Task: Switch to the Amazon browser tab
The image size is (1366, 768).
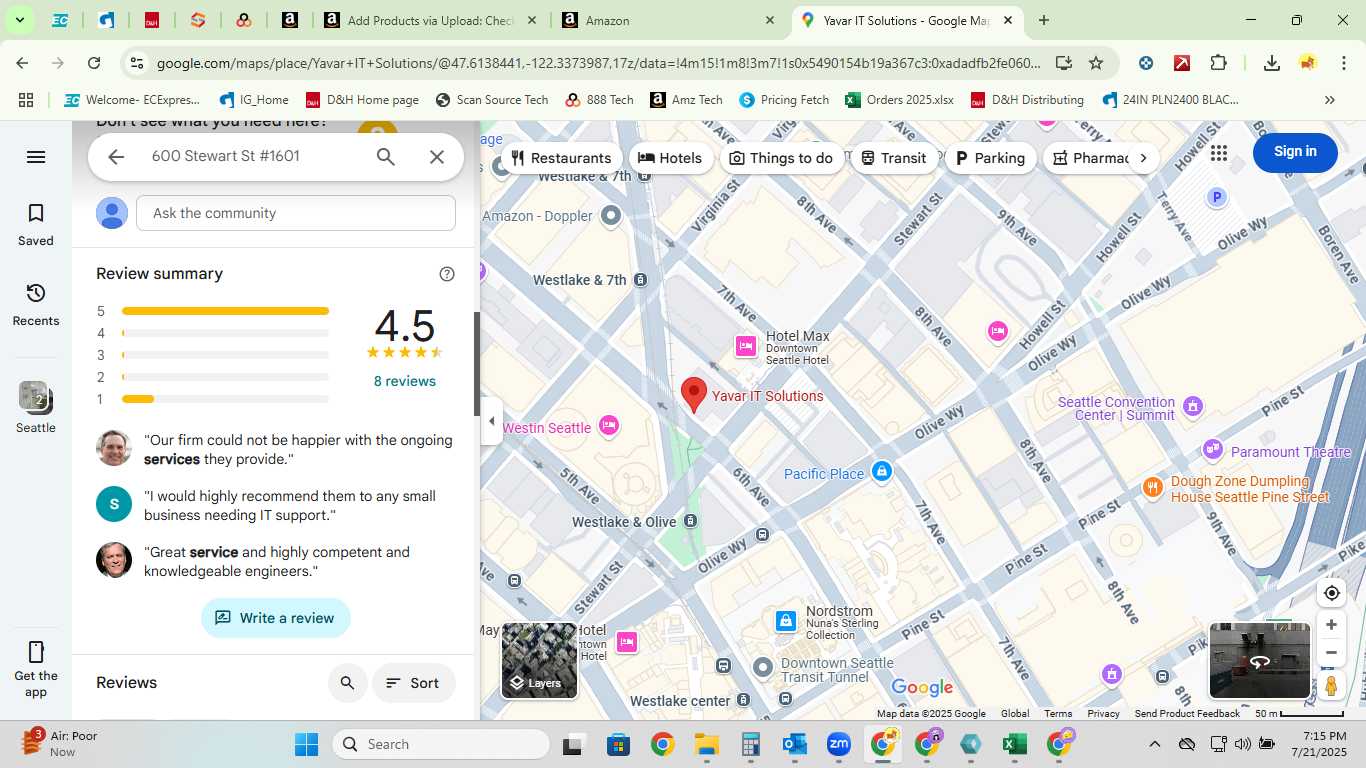Action: click(x=668, y=20)
